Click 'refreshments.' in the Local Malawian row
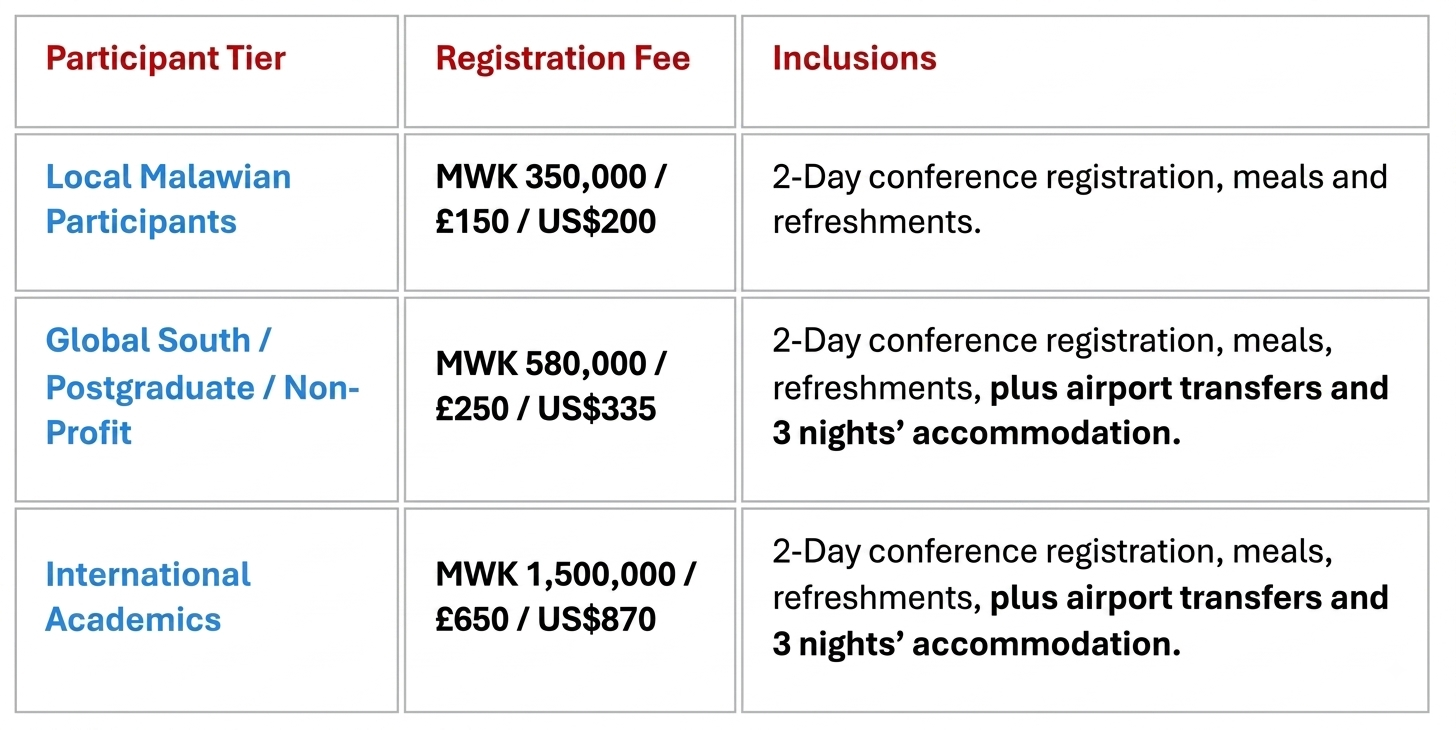1456x730 pixels. pos(877,221)
